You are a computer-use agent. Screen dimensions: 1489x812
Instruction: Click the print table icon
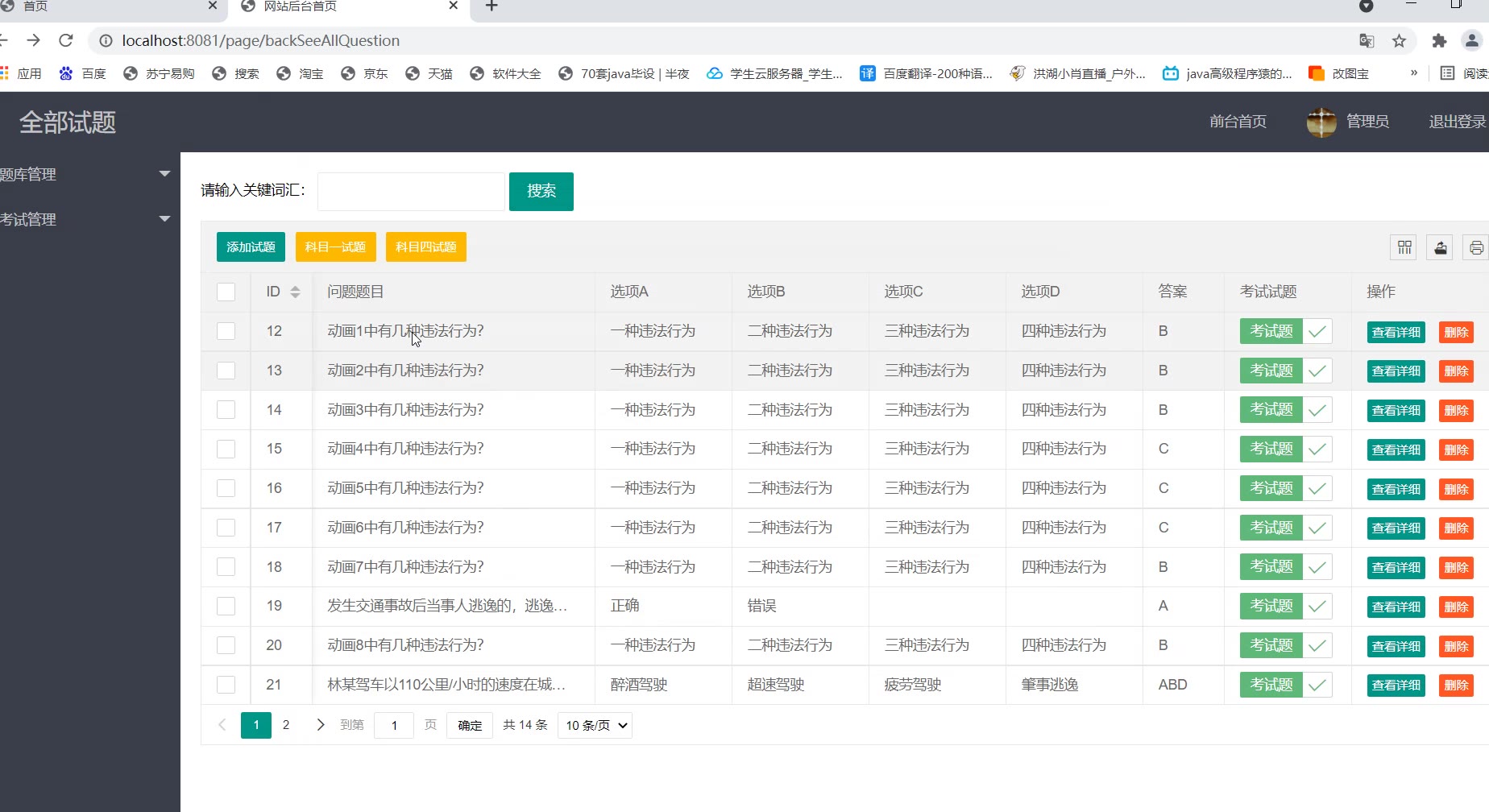pyautogui.click(x=1476, y=247)
